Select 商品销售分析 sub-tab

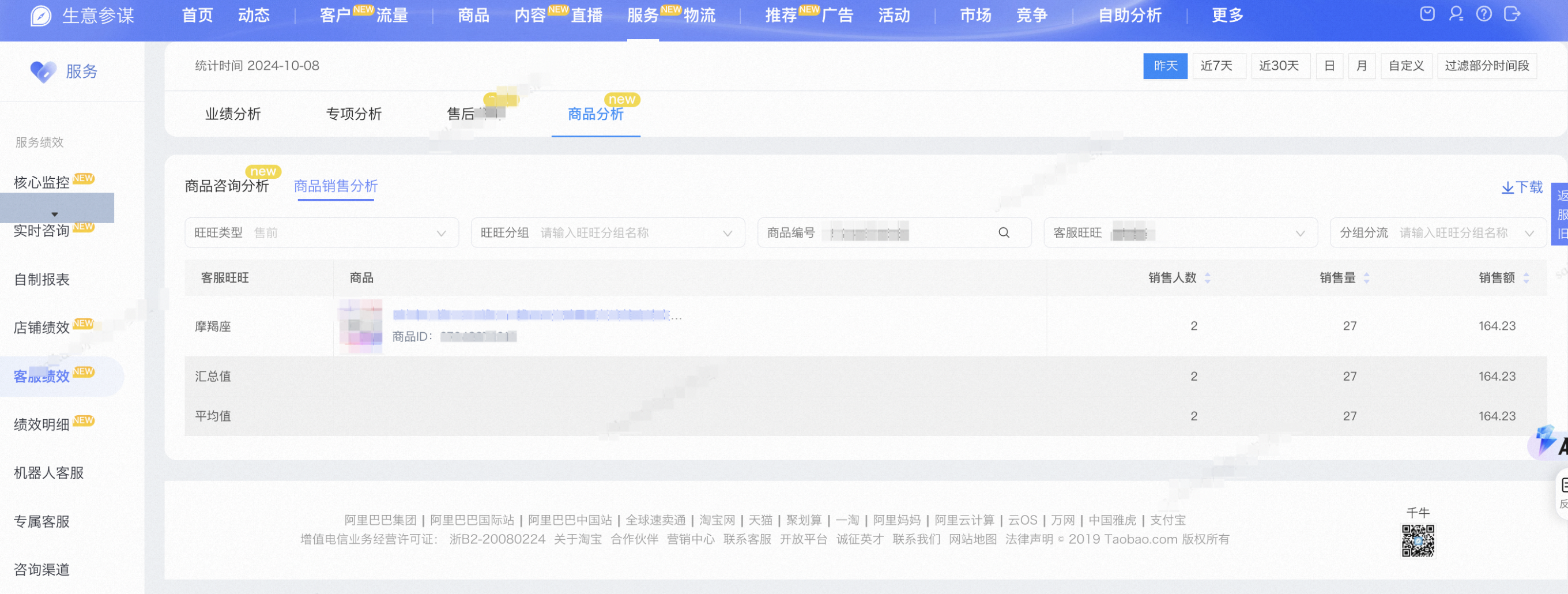336,186
